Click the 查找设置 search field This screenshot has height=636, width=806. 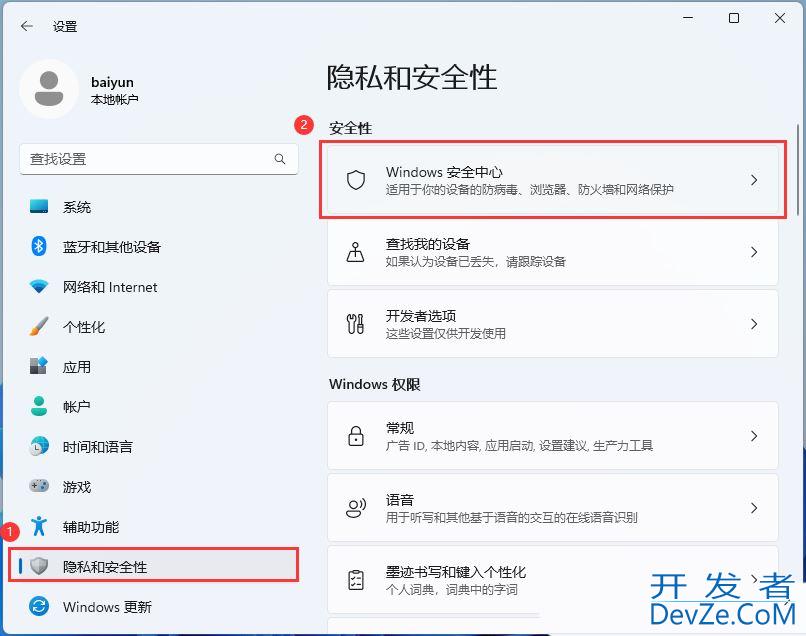coord(159,159)
